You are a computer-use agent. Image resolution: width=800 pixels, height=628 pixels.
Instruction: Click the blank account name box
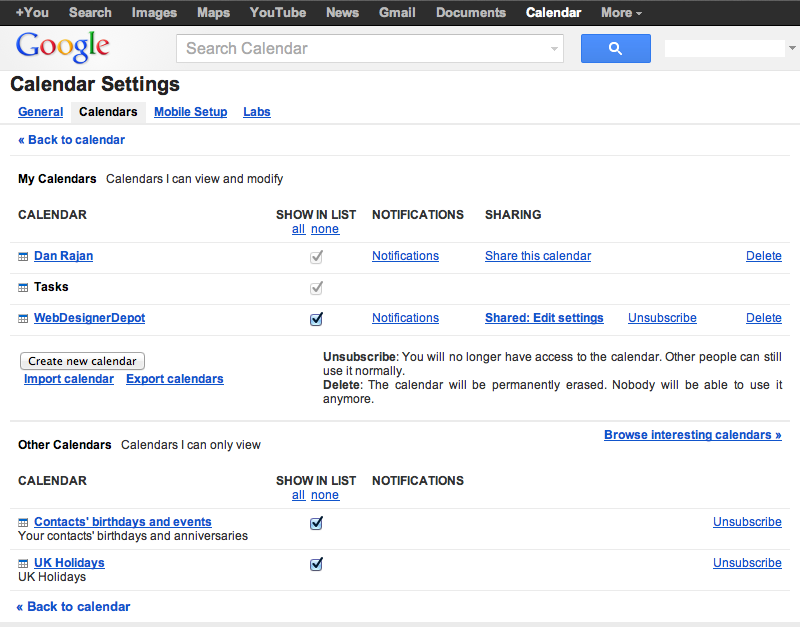724,48
